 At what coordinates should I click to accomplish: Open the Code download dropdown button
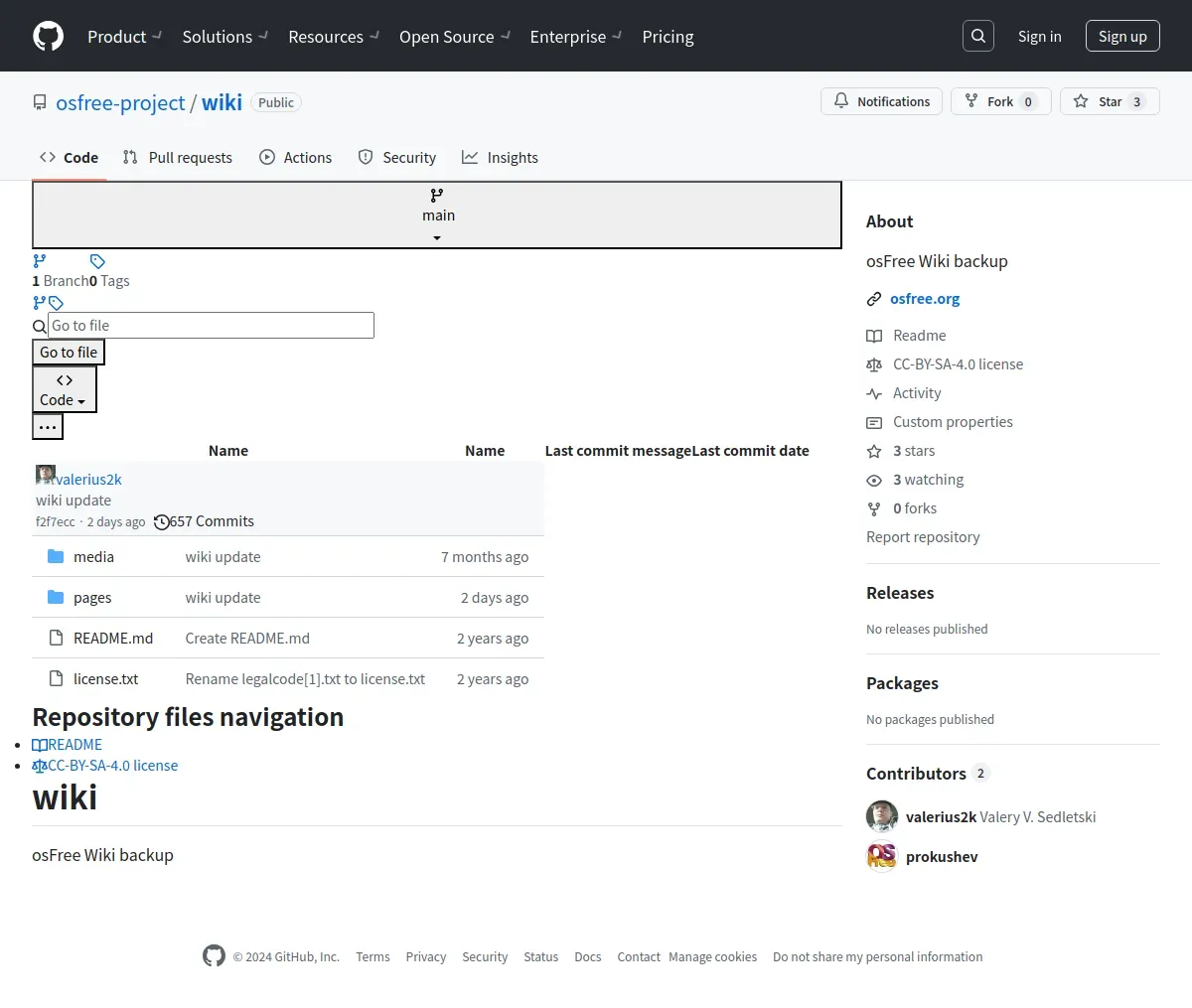[65, 389]
